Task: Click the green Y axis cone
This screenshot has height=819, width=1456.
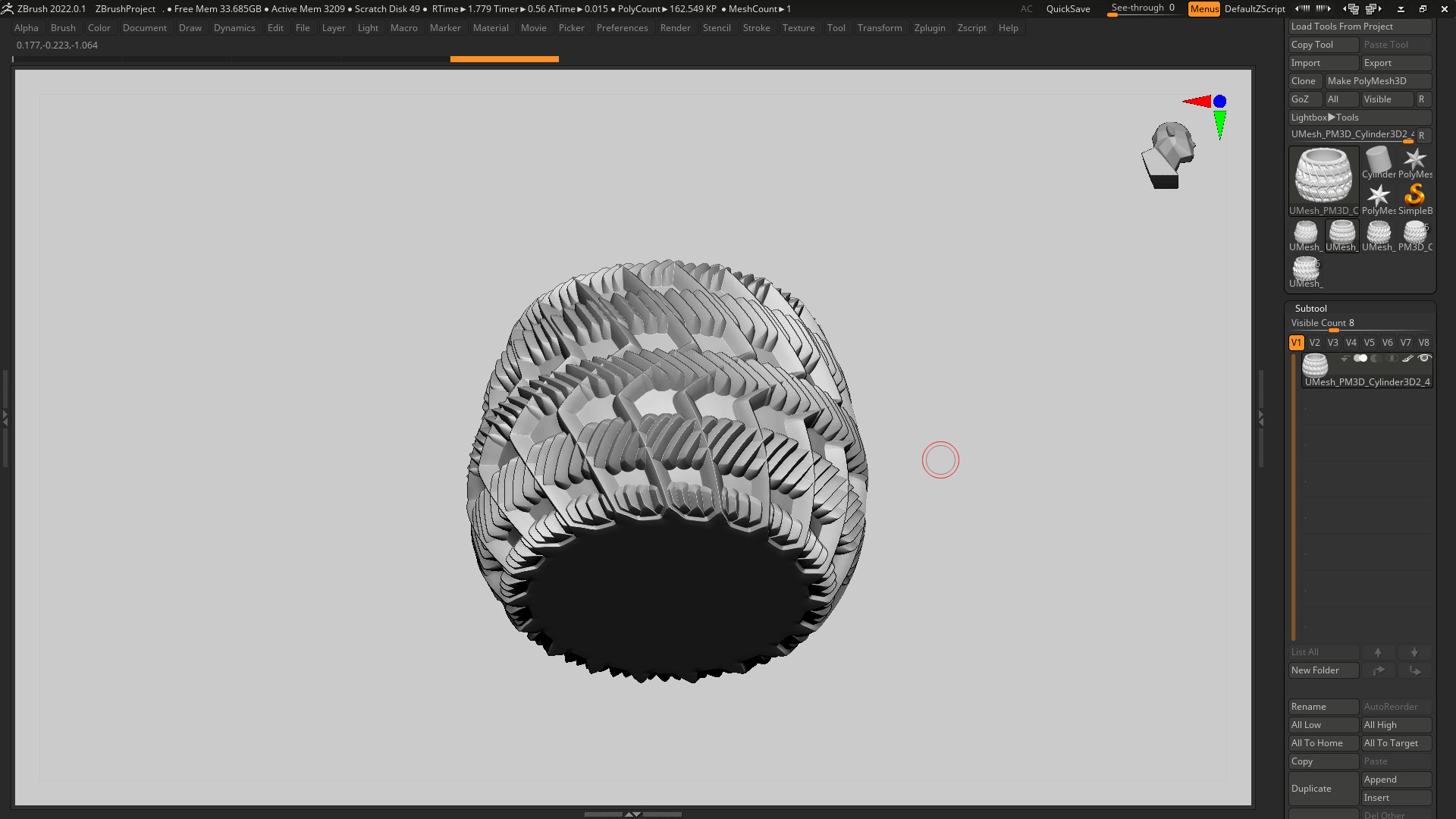Action: (x=1219, y=124)
